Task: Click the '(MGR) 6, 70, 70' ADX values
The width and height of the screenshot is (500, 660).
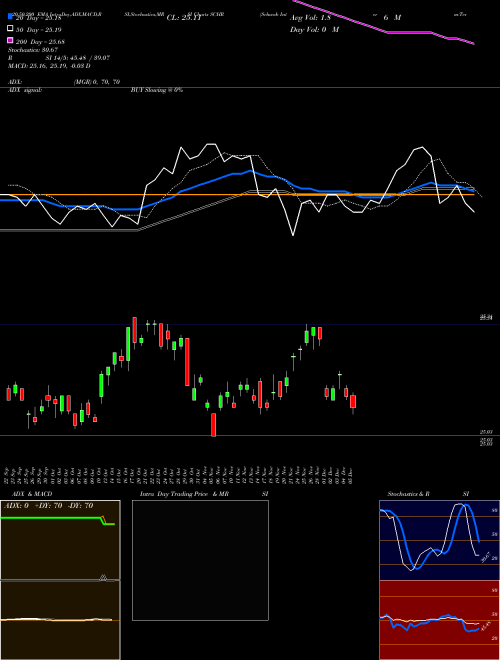Action: click(97, 82)
